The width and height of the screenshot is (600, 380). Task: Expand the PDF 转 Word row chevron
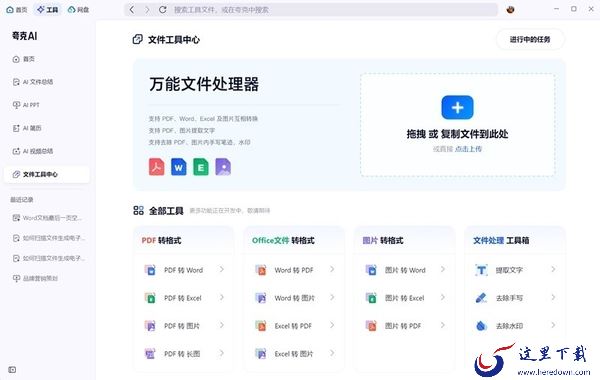pos(222,270)
